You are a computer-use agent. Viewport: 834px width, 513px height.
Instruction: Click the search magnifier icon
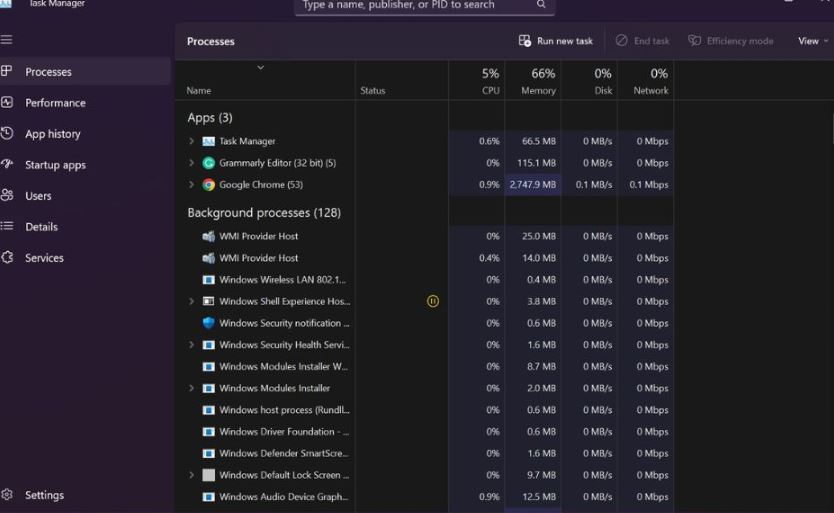pos(541,4)
